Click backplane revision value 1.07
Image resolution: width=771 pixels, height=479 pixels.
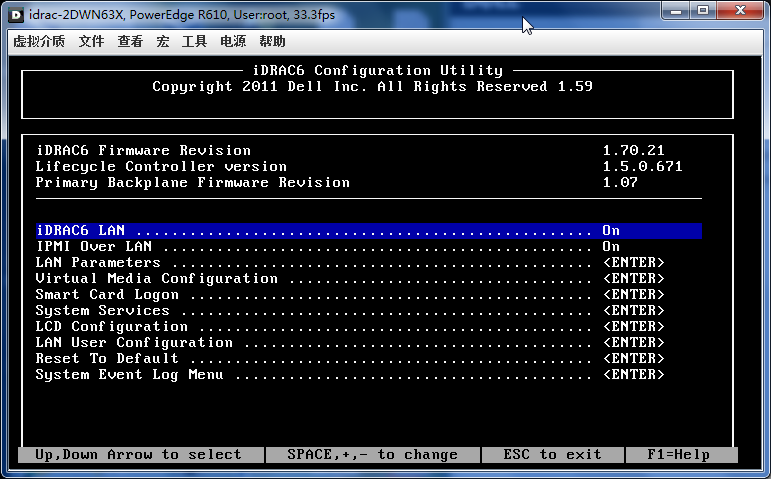[x=621, y=182]
